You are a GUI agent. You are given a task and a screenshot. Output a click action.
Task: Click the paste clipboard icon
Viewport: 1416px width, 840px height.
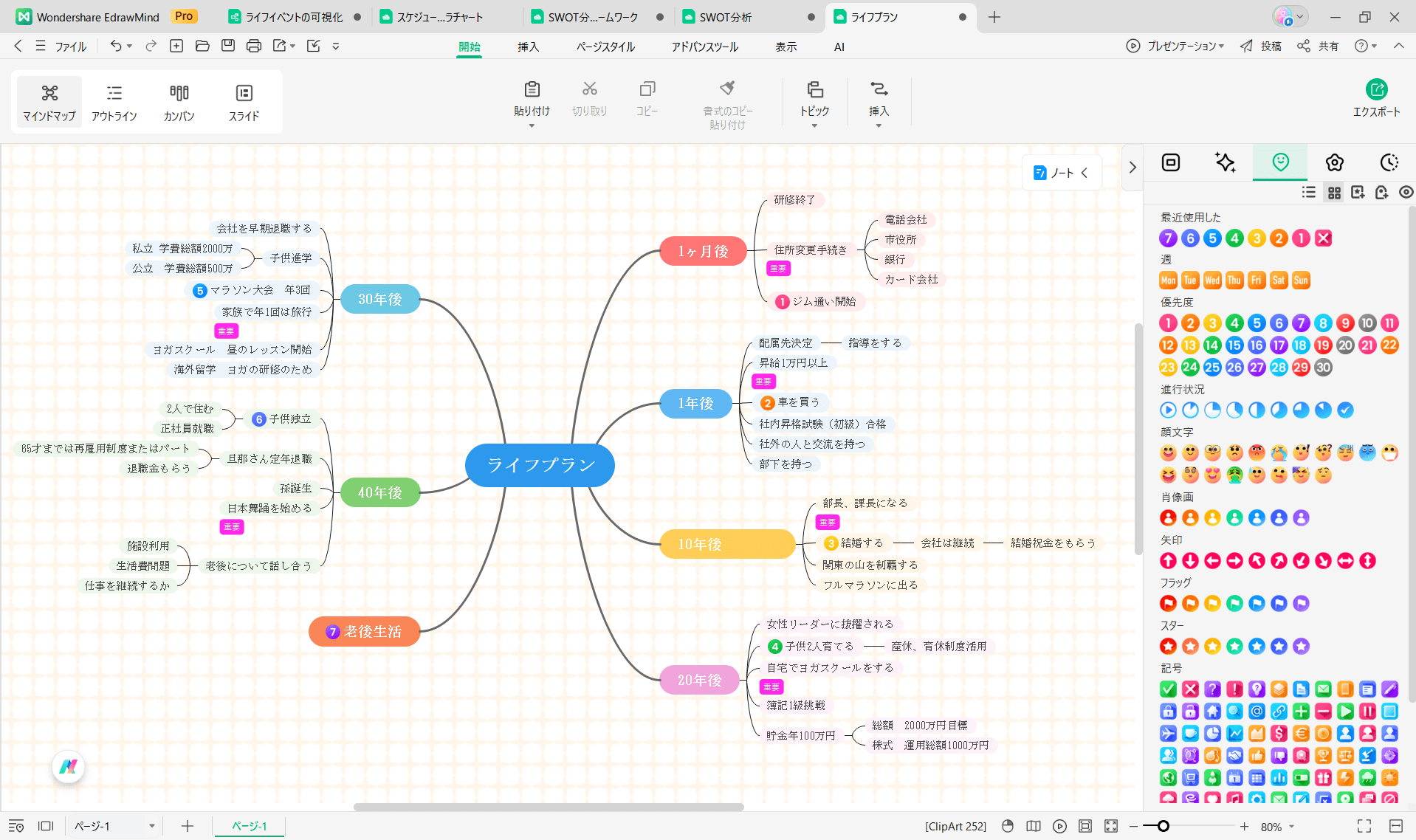(x=532, y=90)
